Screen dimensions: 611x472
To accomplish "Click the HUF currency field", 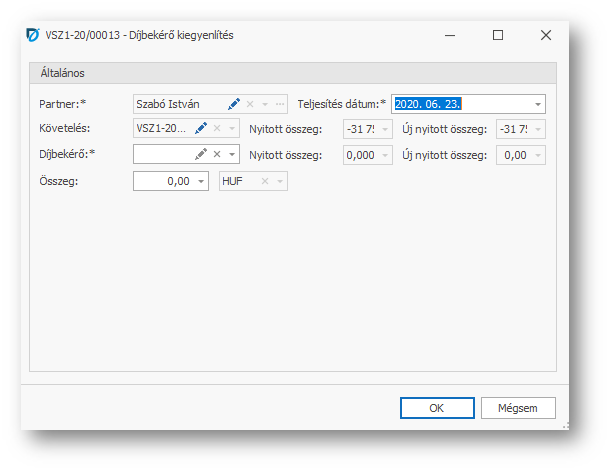I will point(238,181).
